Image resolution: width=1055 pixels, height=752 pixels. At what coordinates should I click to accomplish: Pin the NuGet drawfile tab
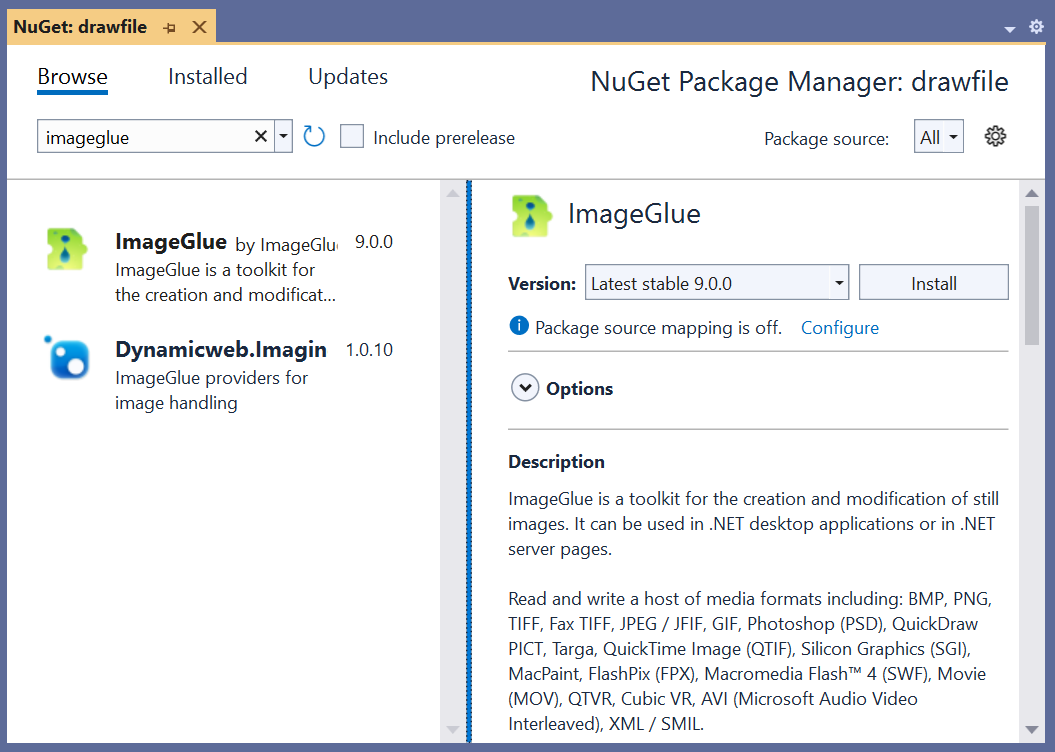(170, 28)
